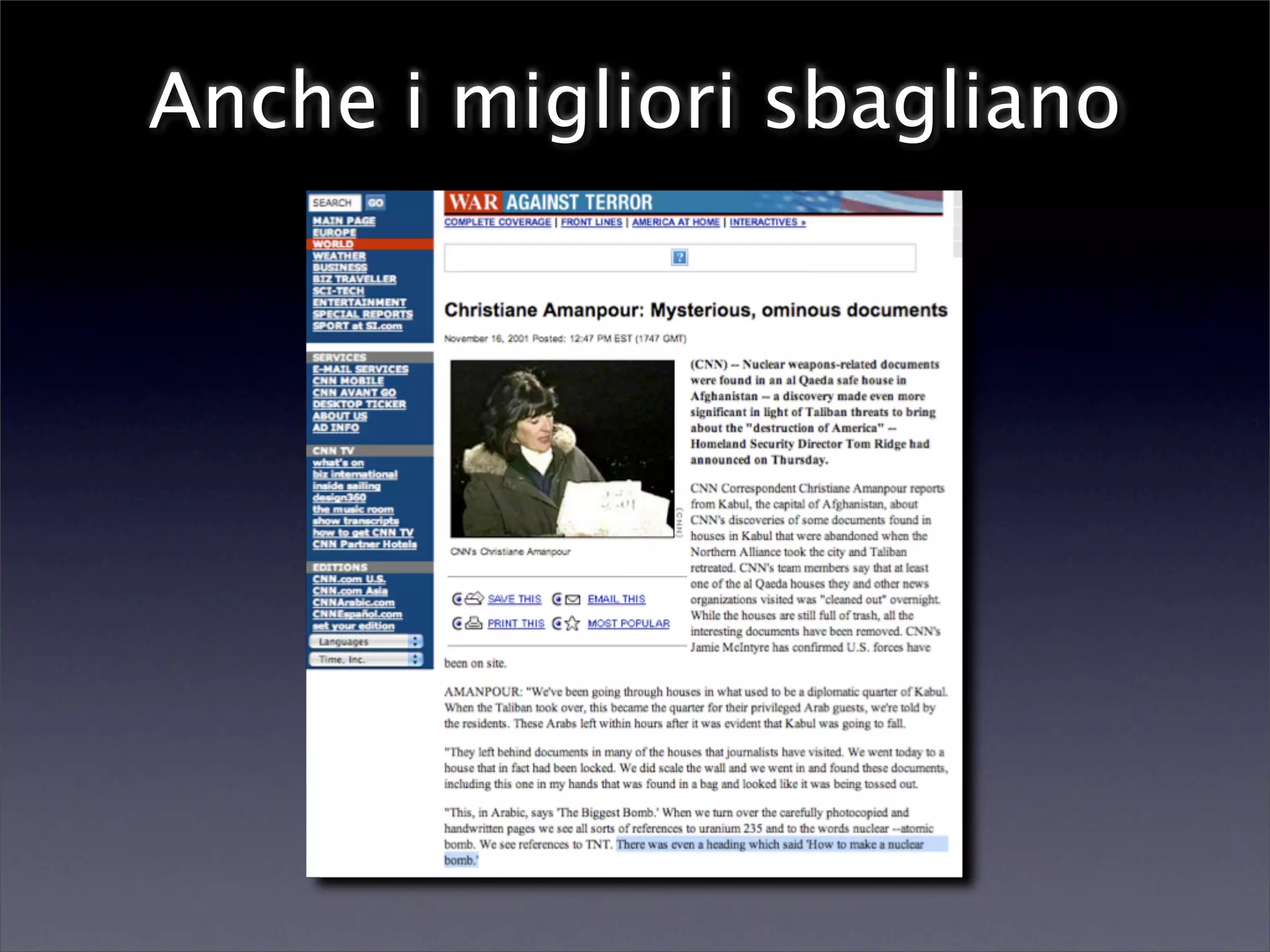Type in the SEARCH input field
Viewport: 1270px width, 952px height.
coord(334,203)
